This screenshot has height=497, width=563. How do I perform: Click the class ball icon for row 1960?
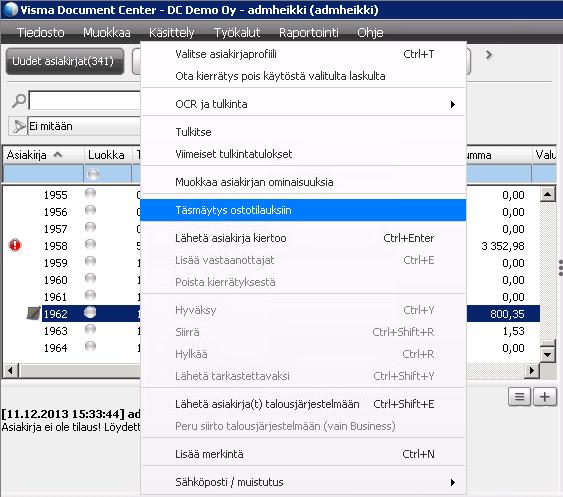(x=90, y=278)
